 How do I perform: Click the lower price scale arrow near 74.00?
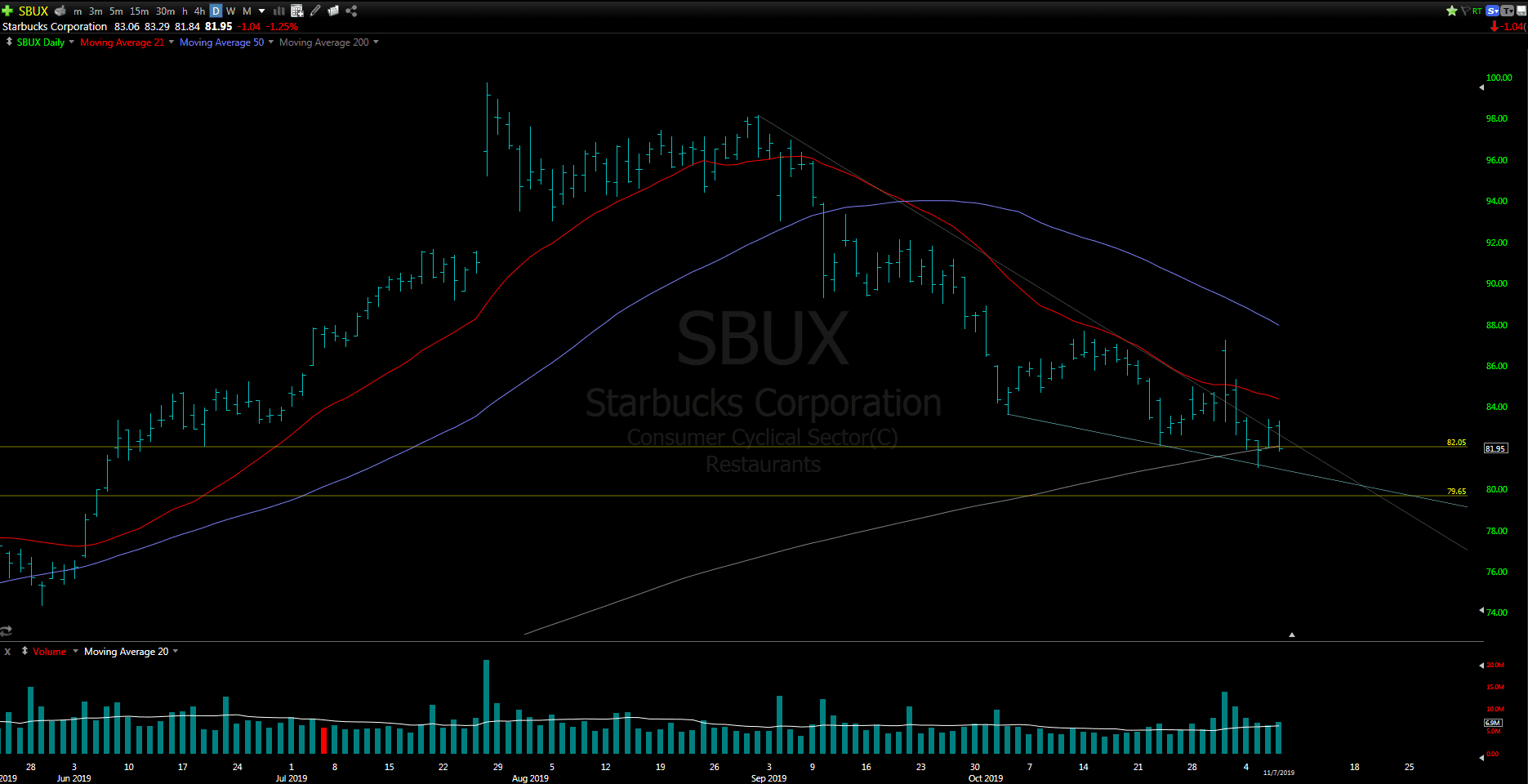point(1481,610)
